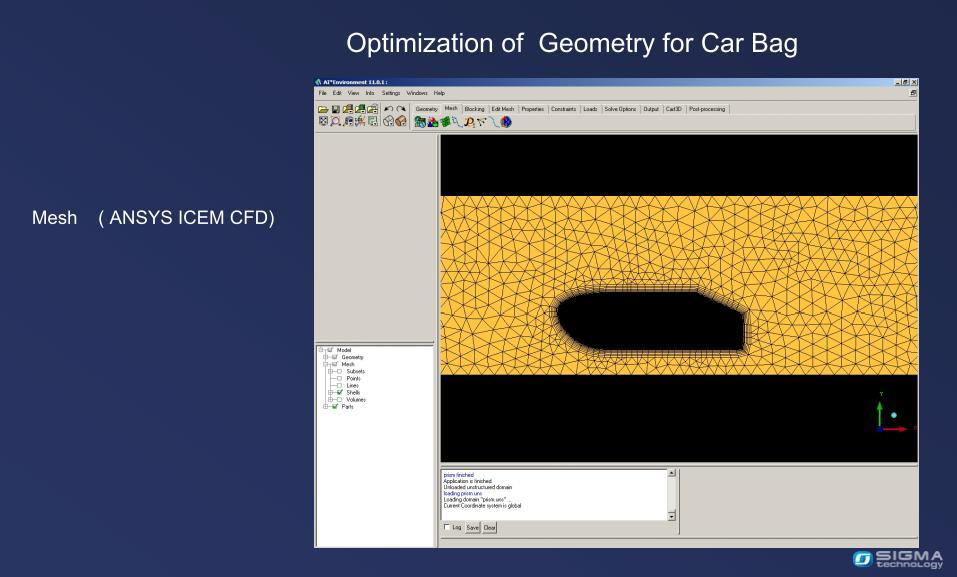957x577 pixels.
Task: Click the Curve Mesh Setup icon
Action: pos(457,122)
